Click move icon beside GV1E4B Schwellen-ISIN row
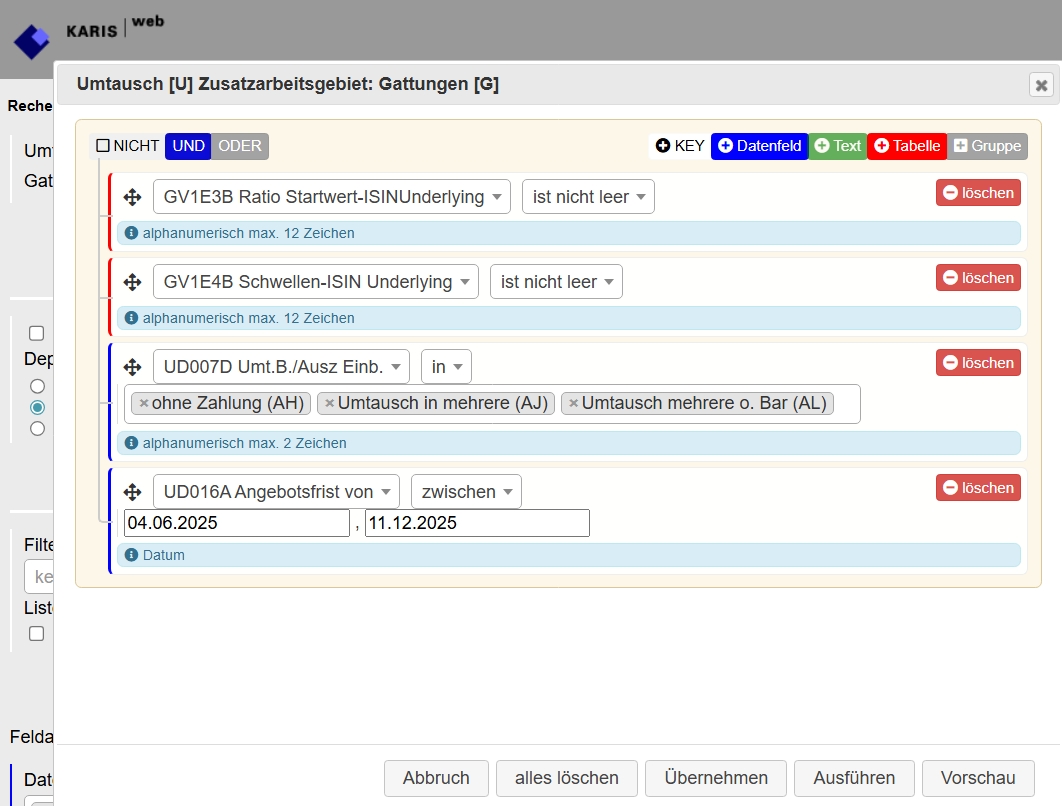The height and width of the screenshot is (806, 1062). [x=132, y=282]
